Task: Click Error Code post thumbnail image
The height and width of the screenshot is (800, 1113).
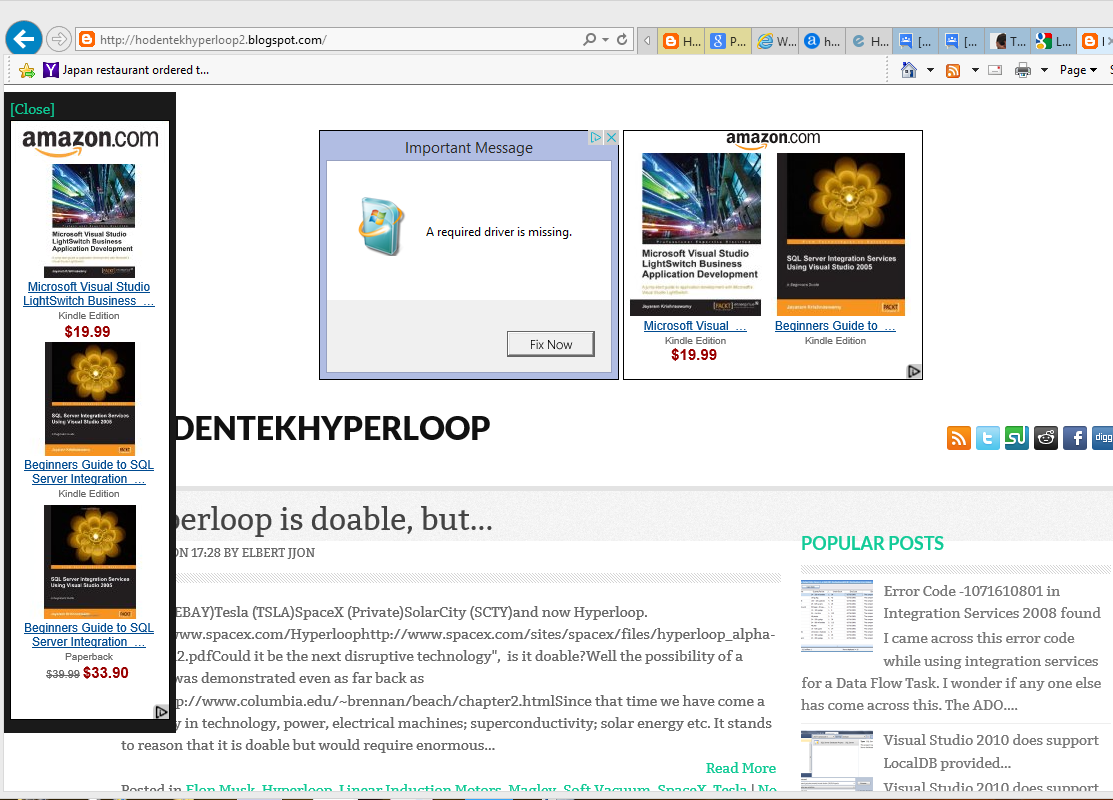Action: point(837,615)
